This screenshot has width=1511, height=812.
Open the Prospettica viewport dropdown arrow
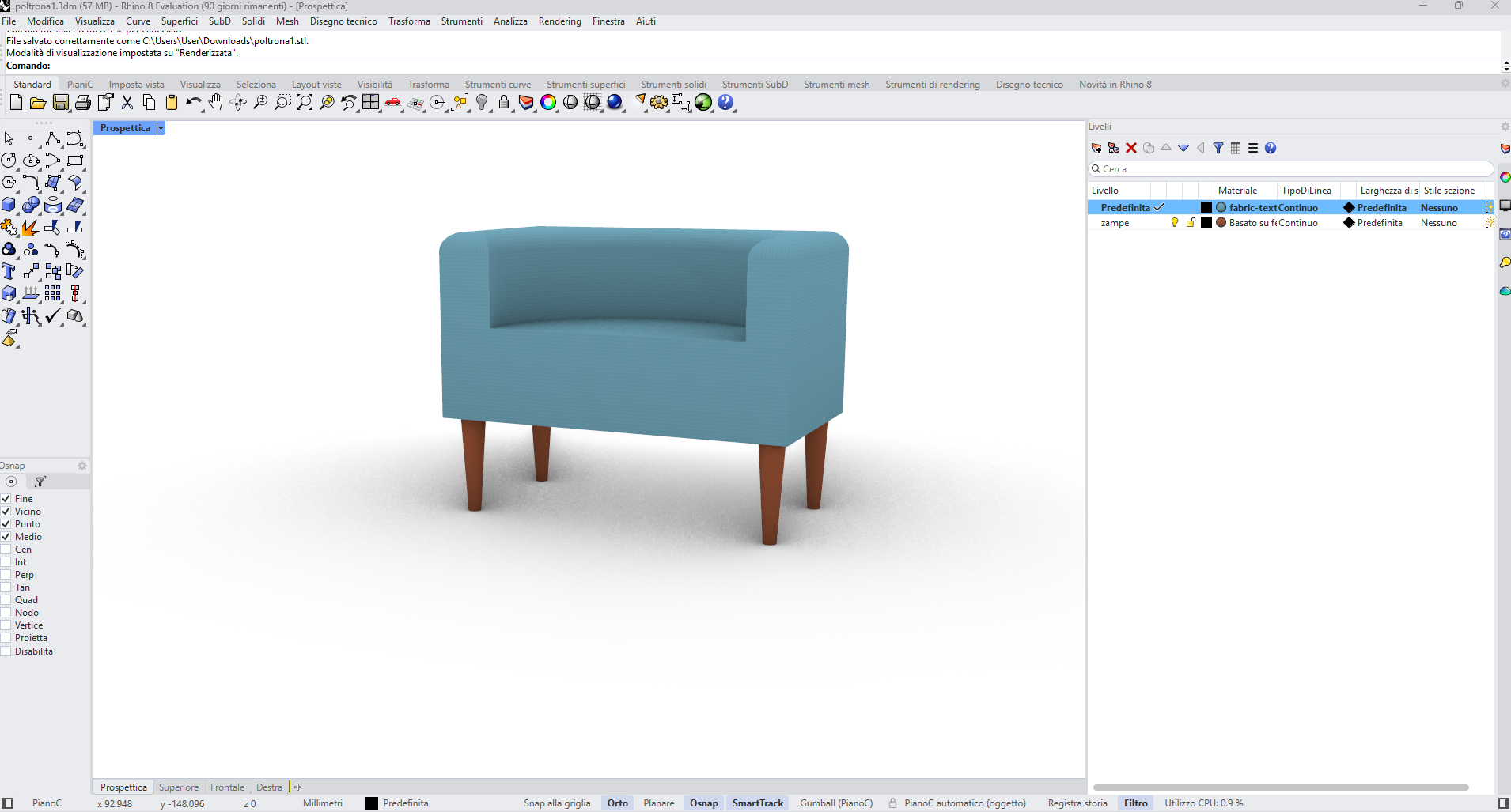160,127
